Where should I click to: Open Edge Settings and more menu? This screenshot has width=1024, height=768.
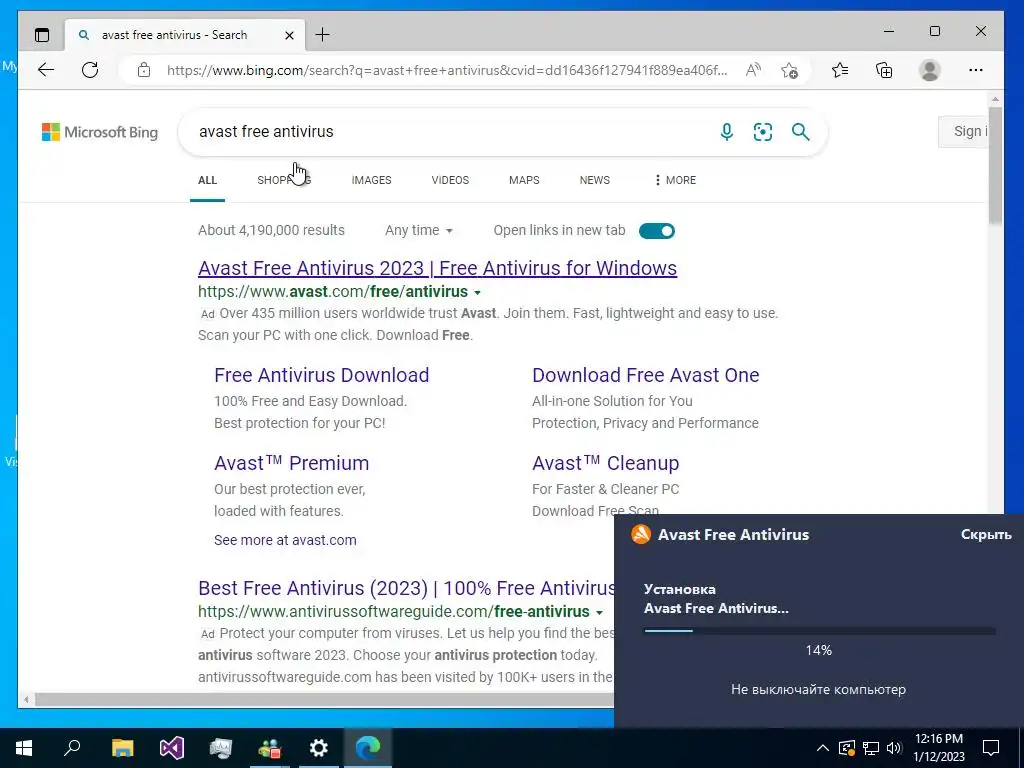[976, 70]
